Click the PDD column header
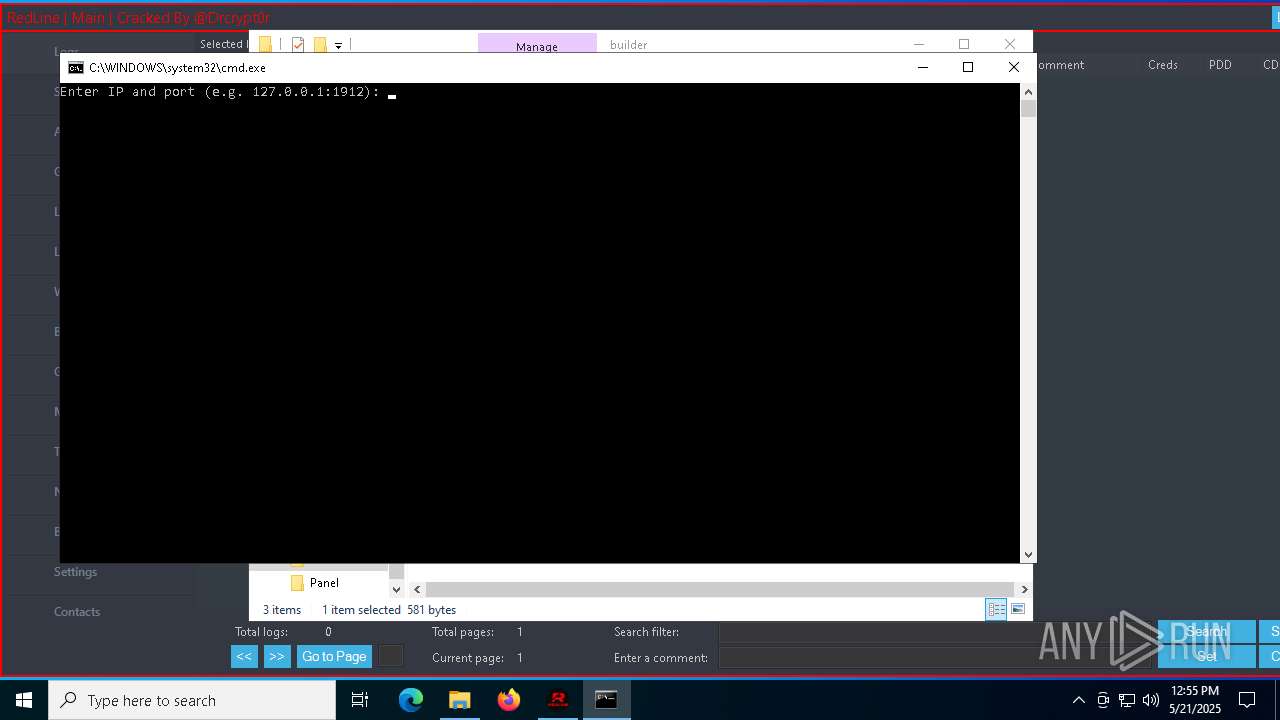The width and height of the screenshot is (1280, 720). coord(1220,65)
